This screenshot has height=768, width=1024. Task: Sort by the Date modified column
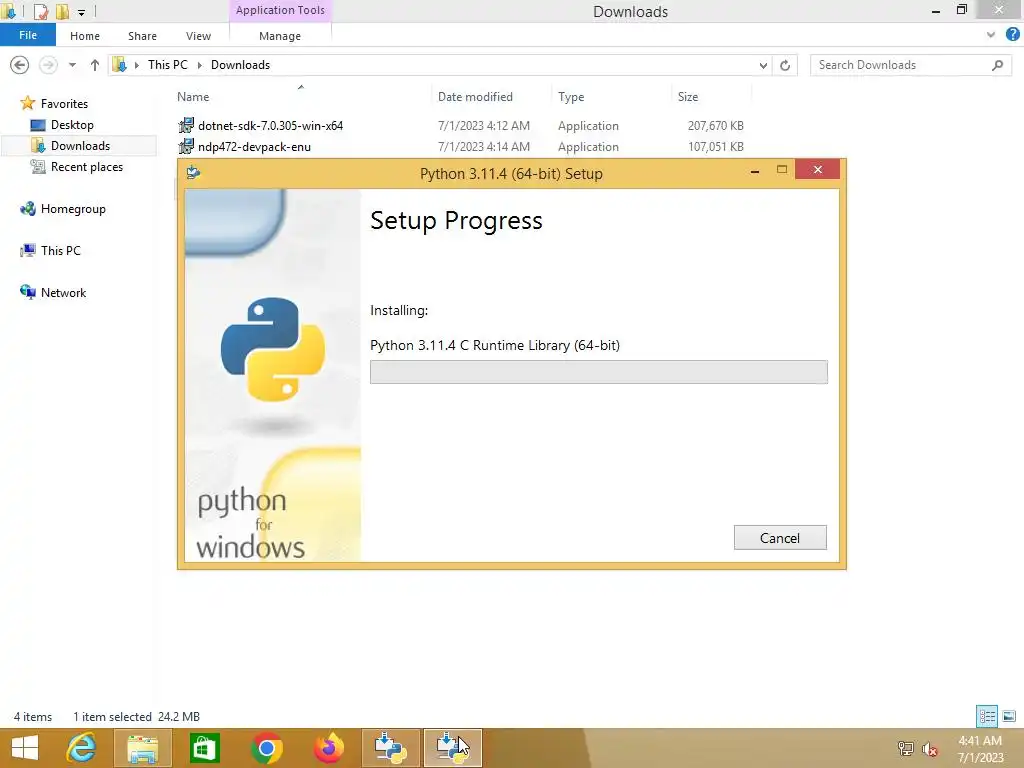click(x=475, y=97)
